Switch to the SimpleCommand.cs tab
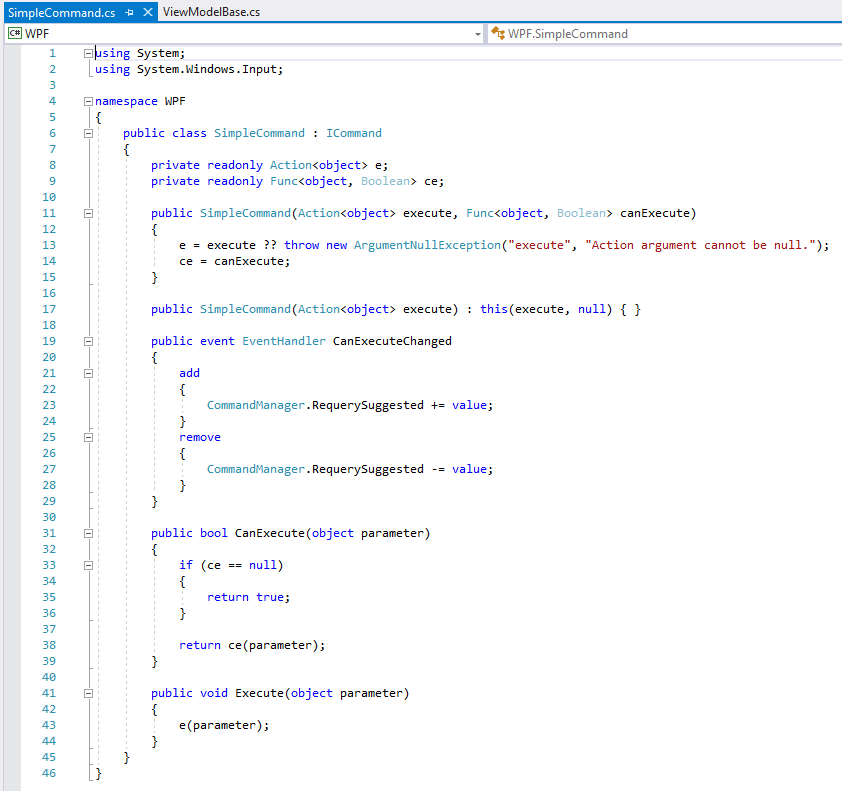Image resolution: width=842 pixels, height=791 pixels. click(61, 12)
